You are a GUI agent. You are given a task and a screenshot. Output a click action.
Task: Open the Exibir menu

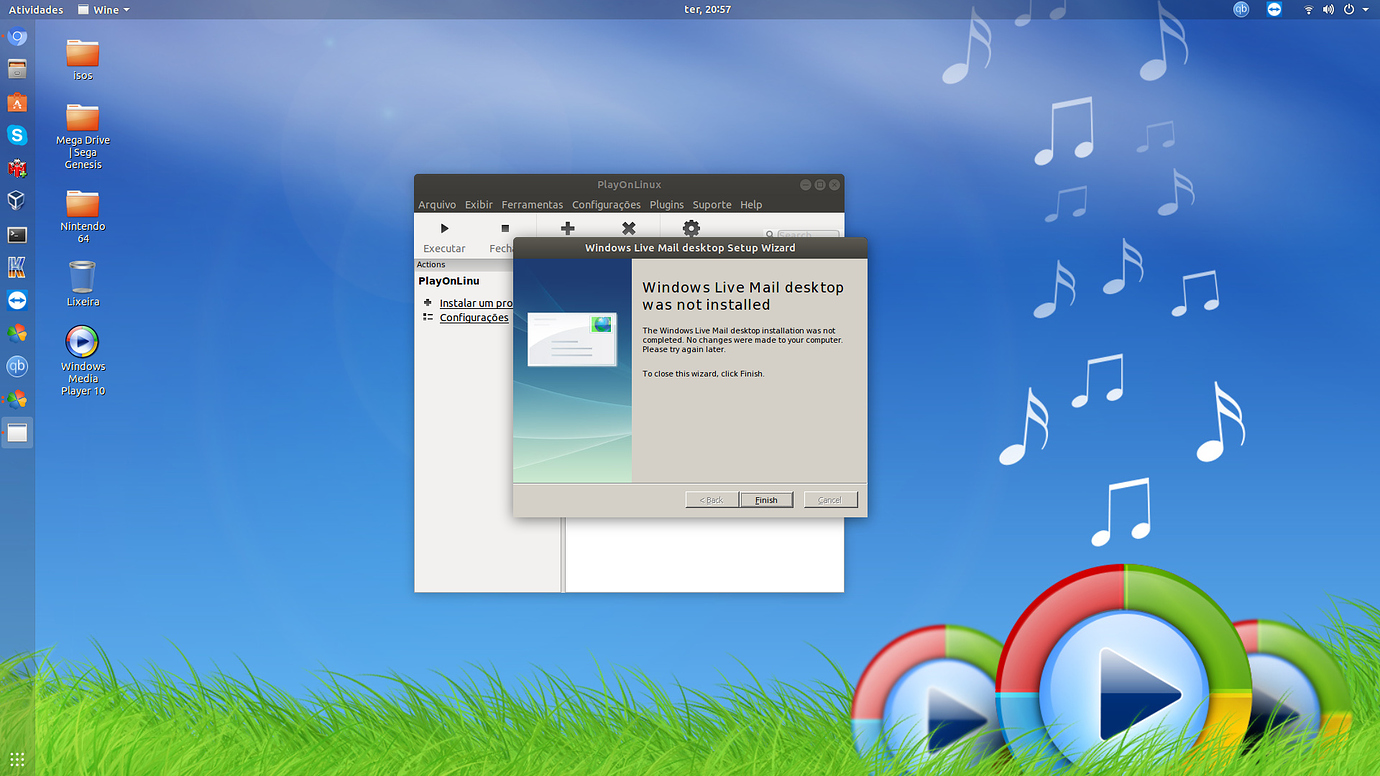[479, 205]
